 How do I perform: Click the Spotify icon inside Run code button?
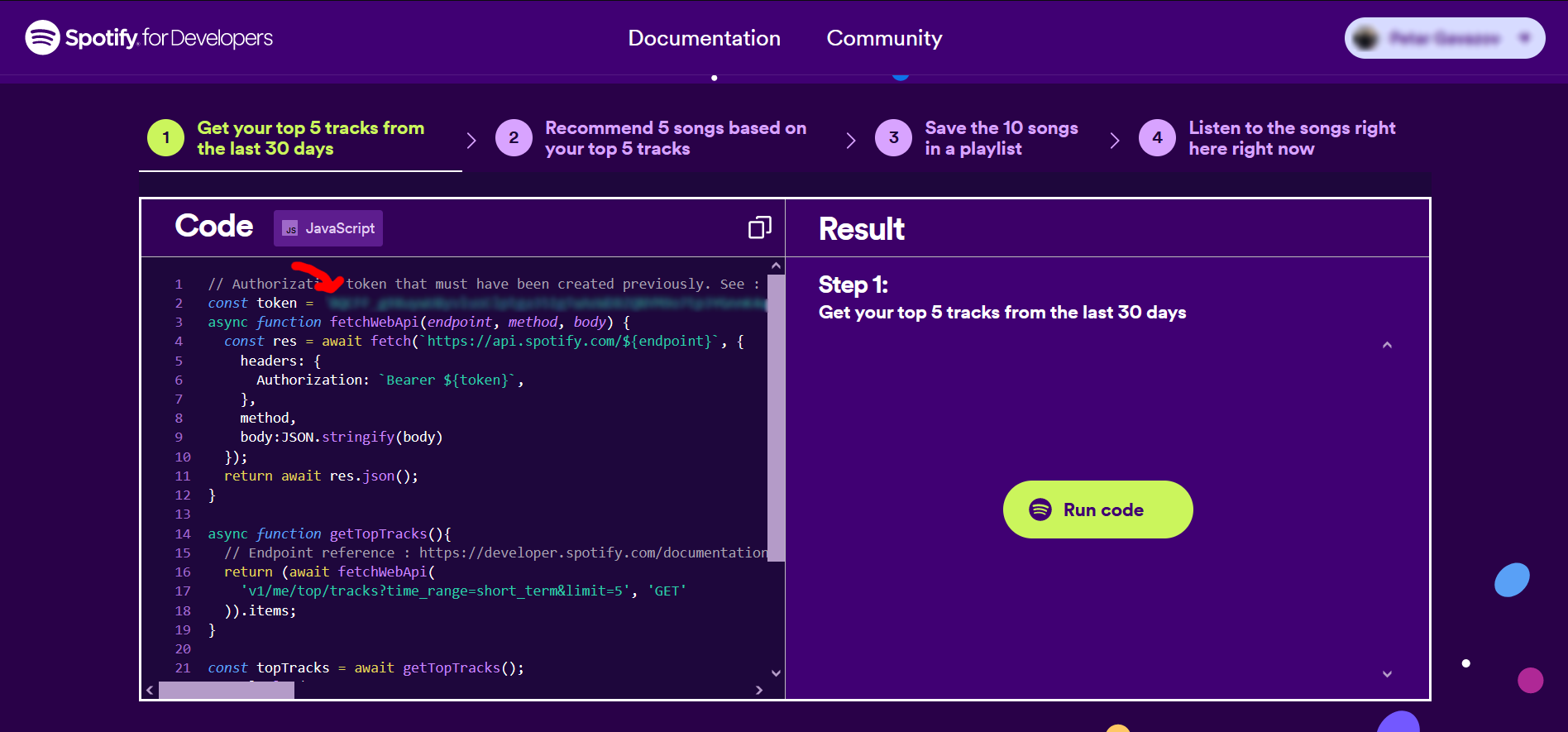(x=1040, y=510)
